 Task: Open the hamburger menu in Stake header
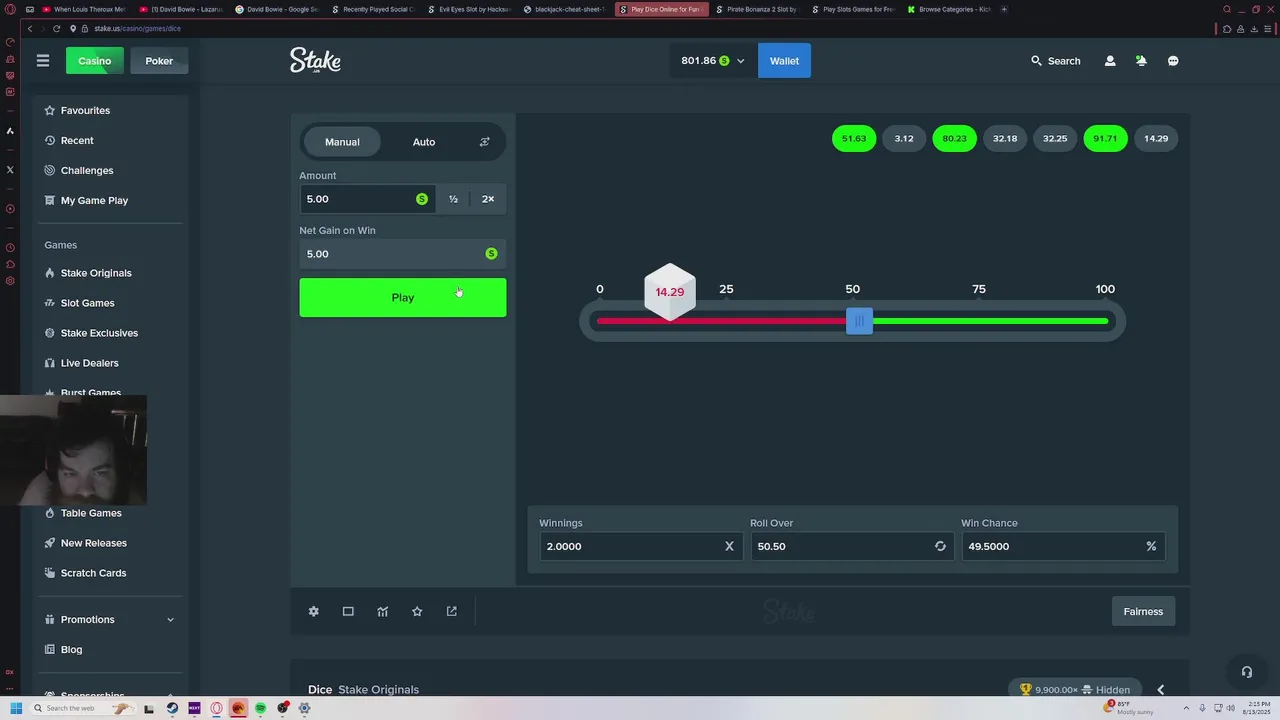[x=43, y=61]
